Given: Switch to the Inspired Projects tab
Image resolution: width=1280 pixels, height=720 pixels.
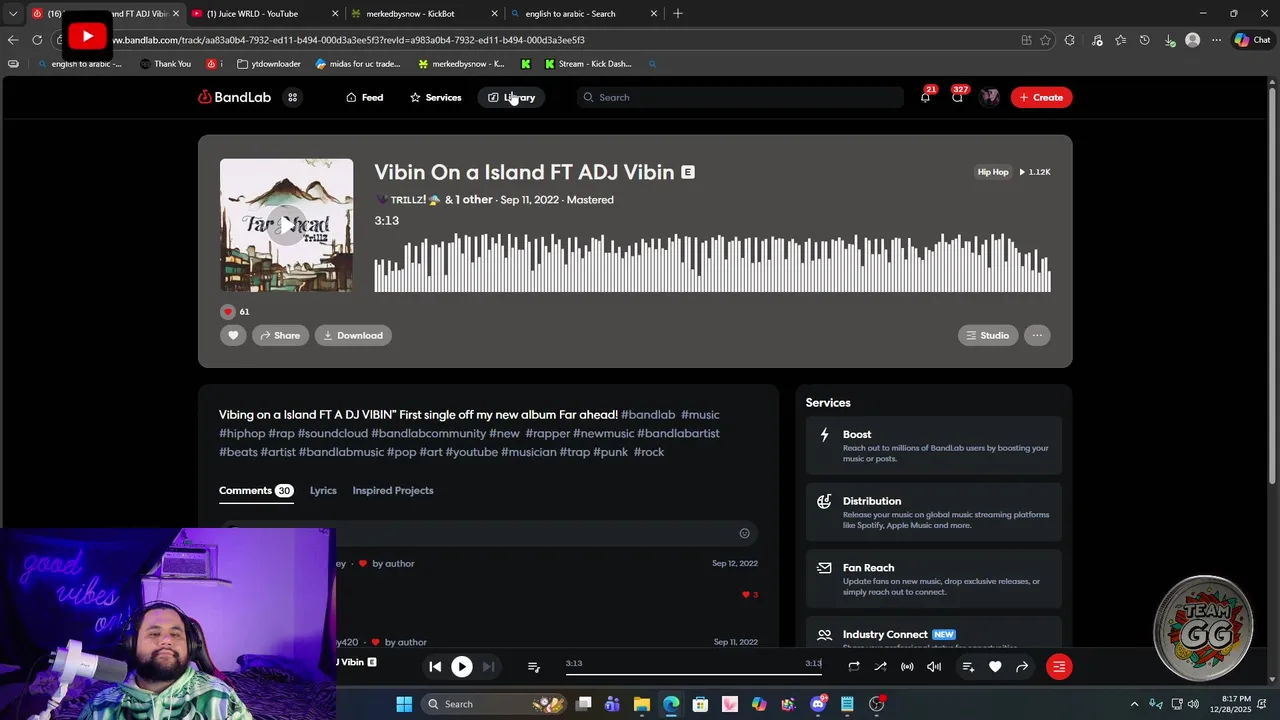Looking at the screenshot, I should coord(393,491).
